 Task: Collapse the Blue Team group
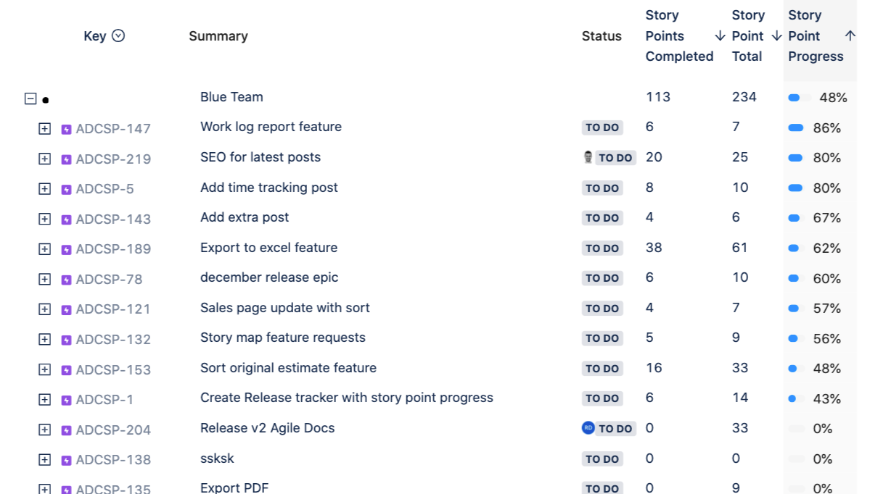tap(31, 99)
